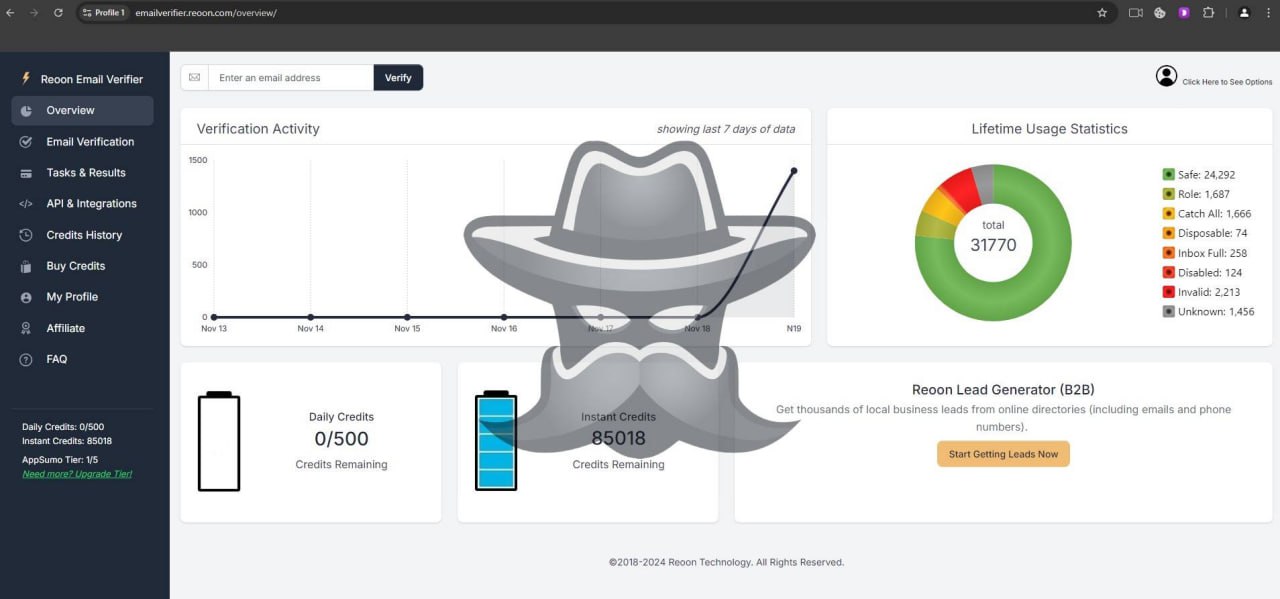Click the 'Lifetime Usage Statistics' heading
The image size is (1280, 599).
pos(1049,129)
